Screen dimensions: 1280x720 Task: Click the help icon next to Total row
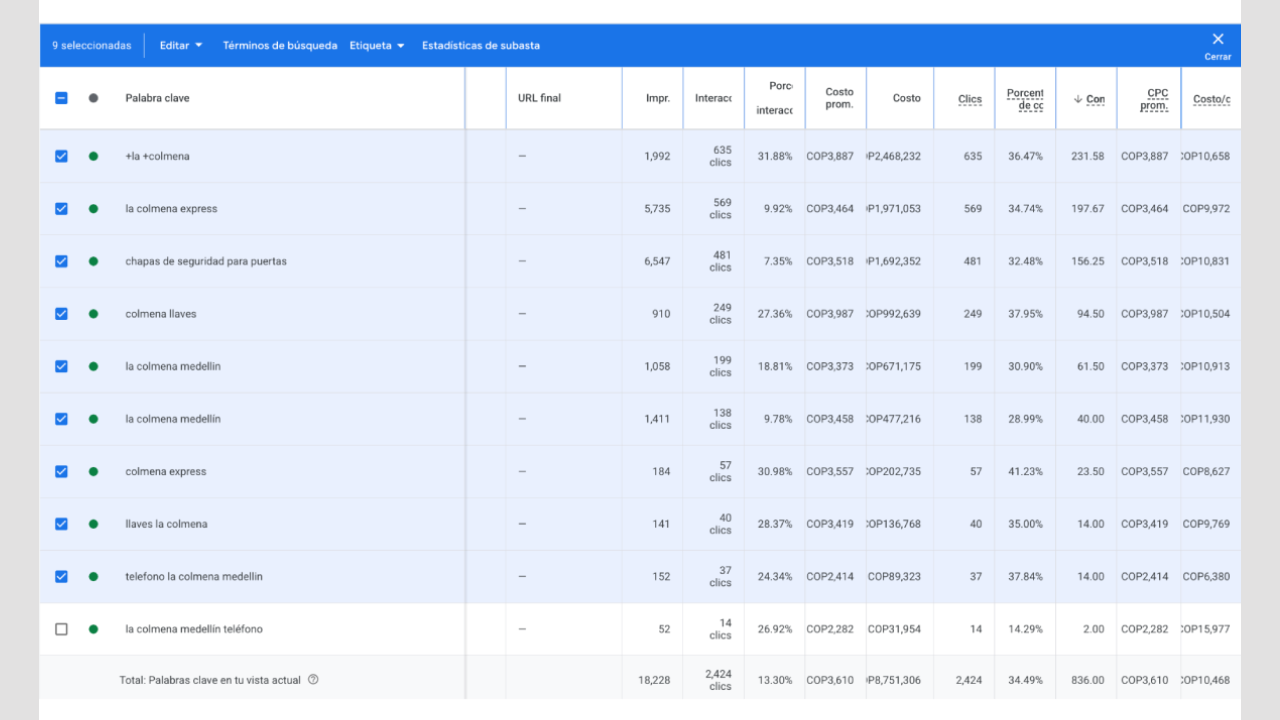313,680
